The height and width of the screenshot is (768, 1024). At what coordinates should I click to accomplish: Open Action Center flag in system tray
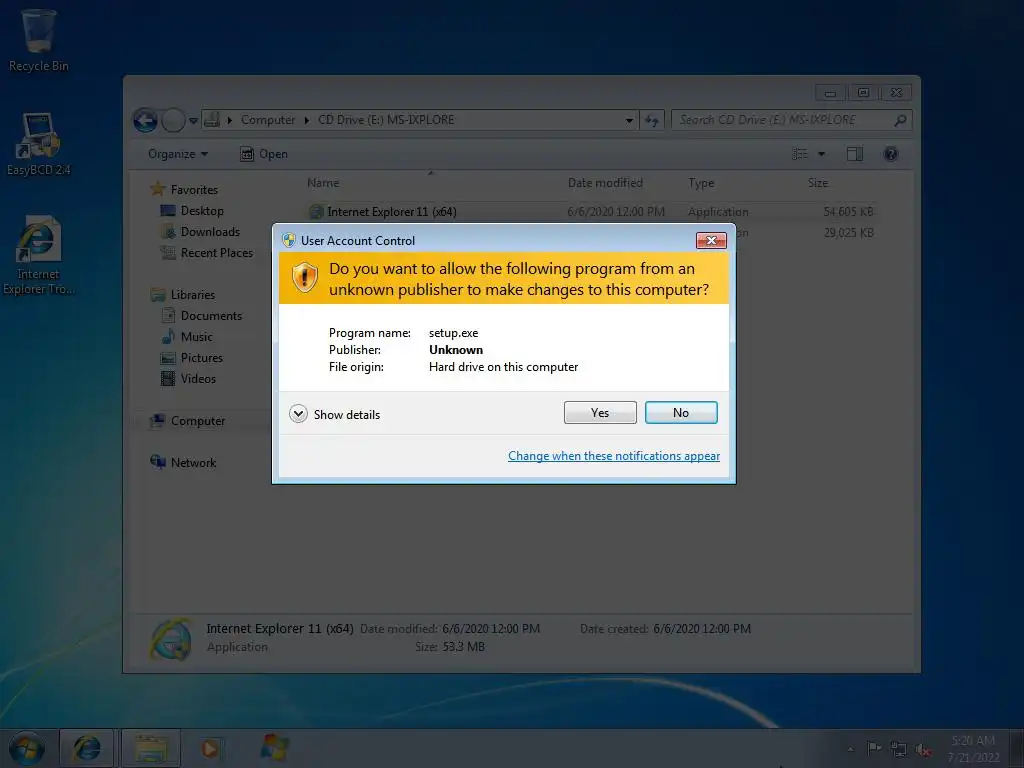tap(873, 748)
